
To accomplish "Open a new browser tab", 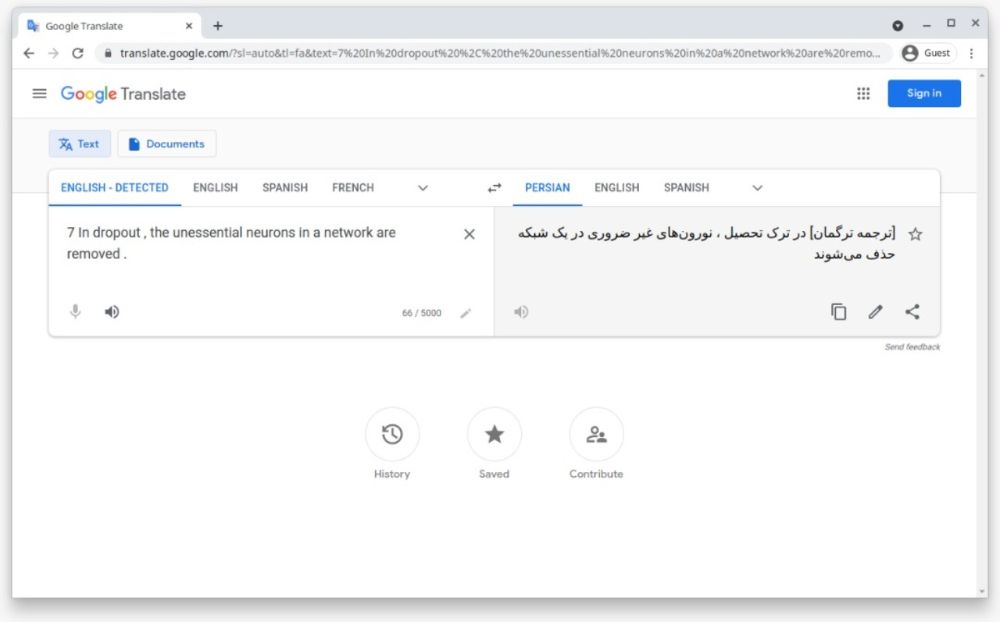I will [x=218, y=26].
